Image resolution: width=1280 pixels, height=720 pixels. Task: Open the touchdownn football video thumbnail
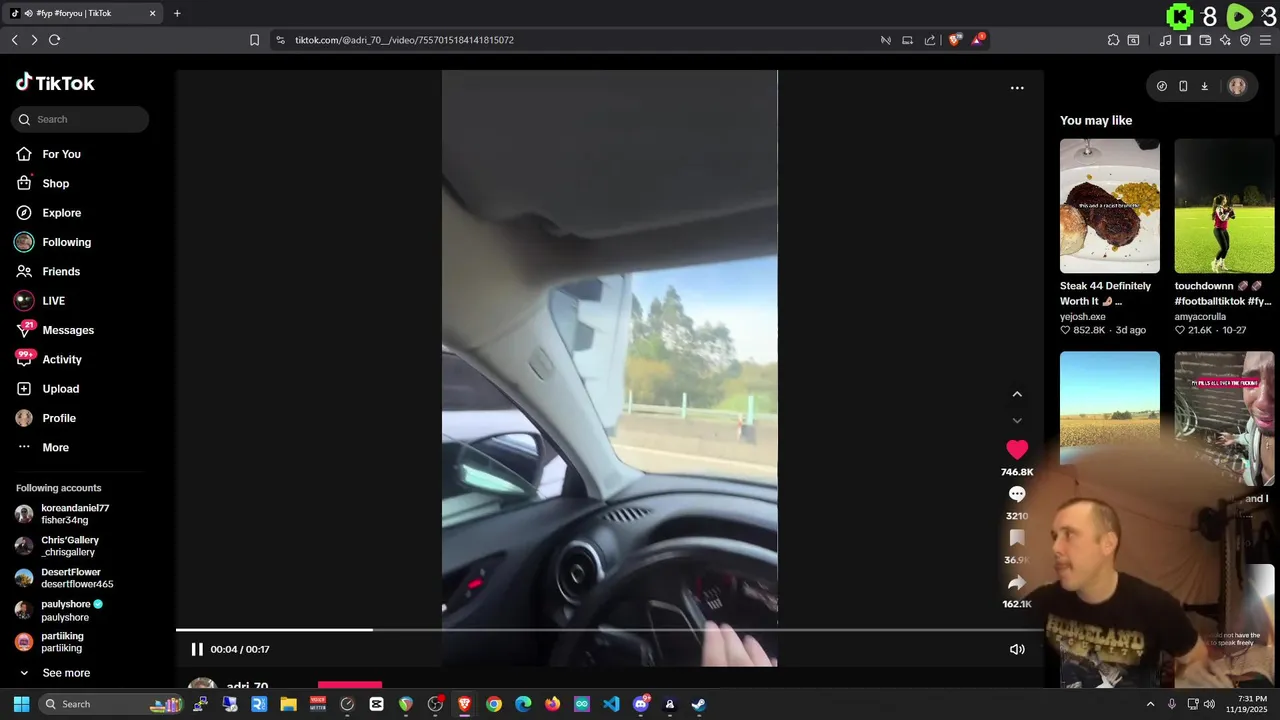[1224, 206]
